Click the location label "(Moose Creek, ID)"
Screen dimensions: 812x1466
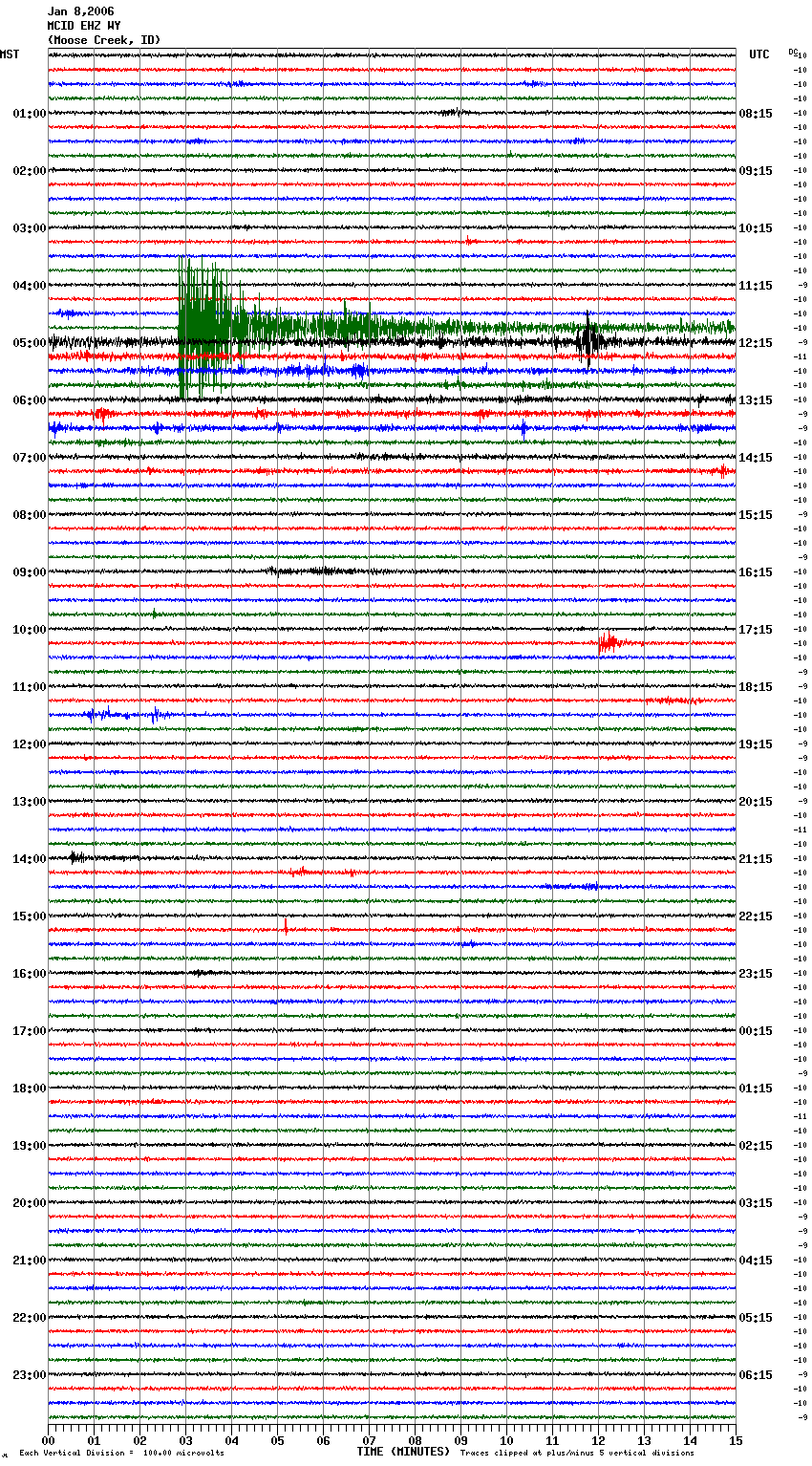click(x=104, y=40)
